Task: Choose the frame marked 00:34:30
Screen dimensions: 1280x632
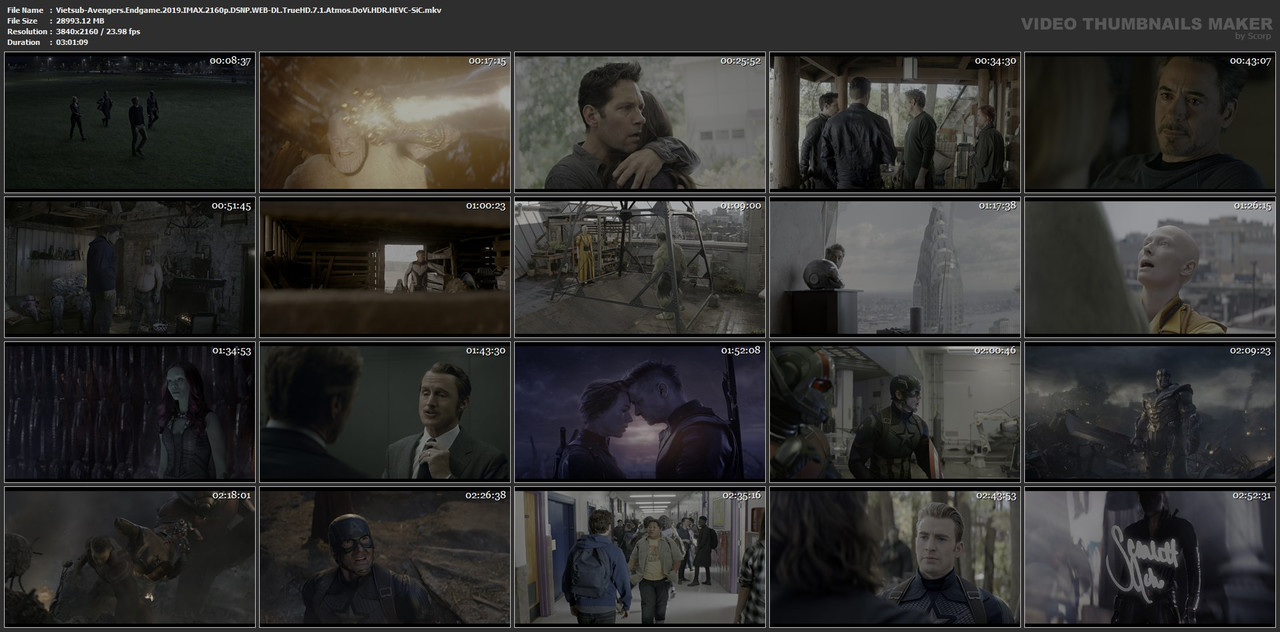Action: [895, 122]
